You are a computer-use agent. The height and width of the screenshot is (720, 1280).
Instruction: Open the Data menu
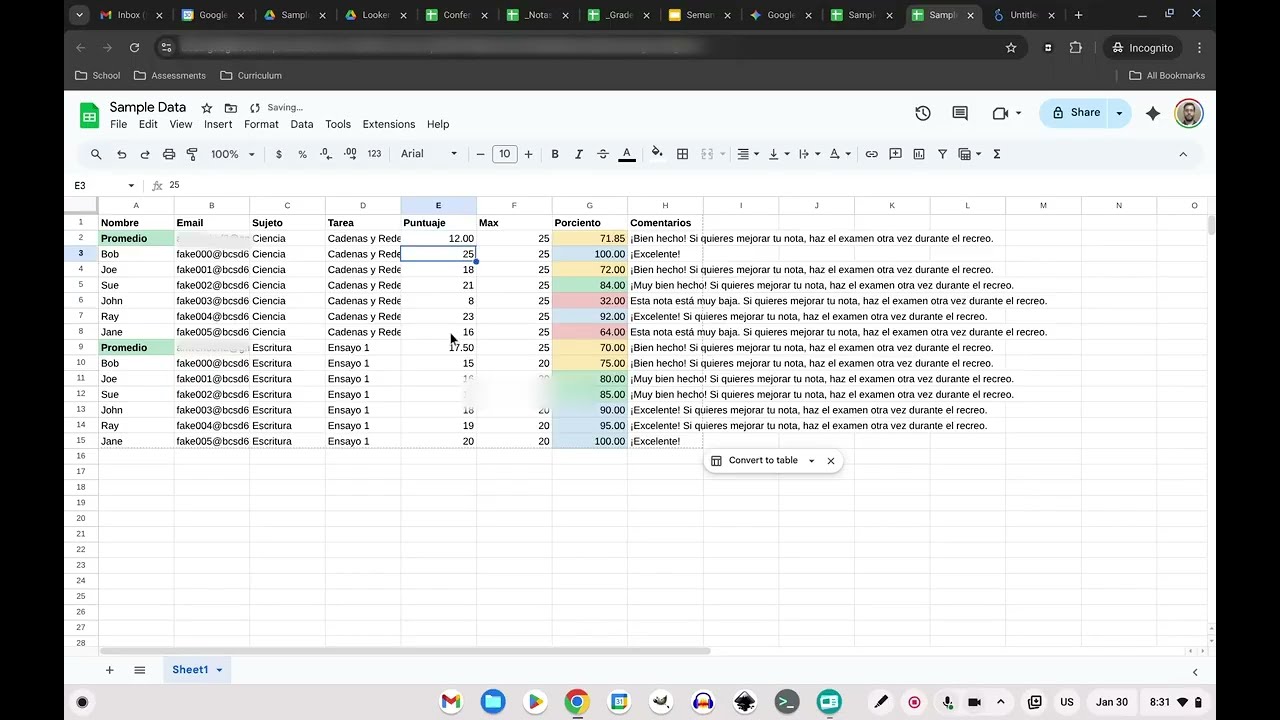(x=302, y=125)
